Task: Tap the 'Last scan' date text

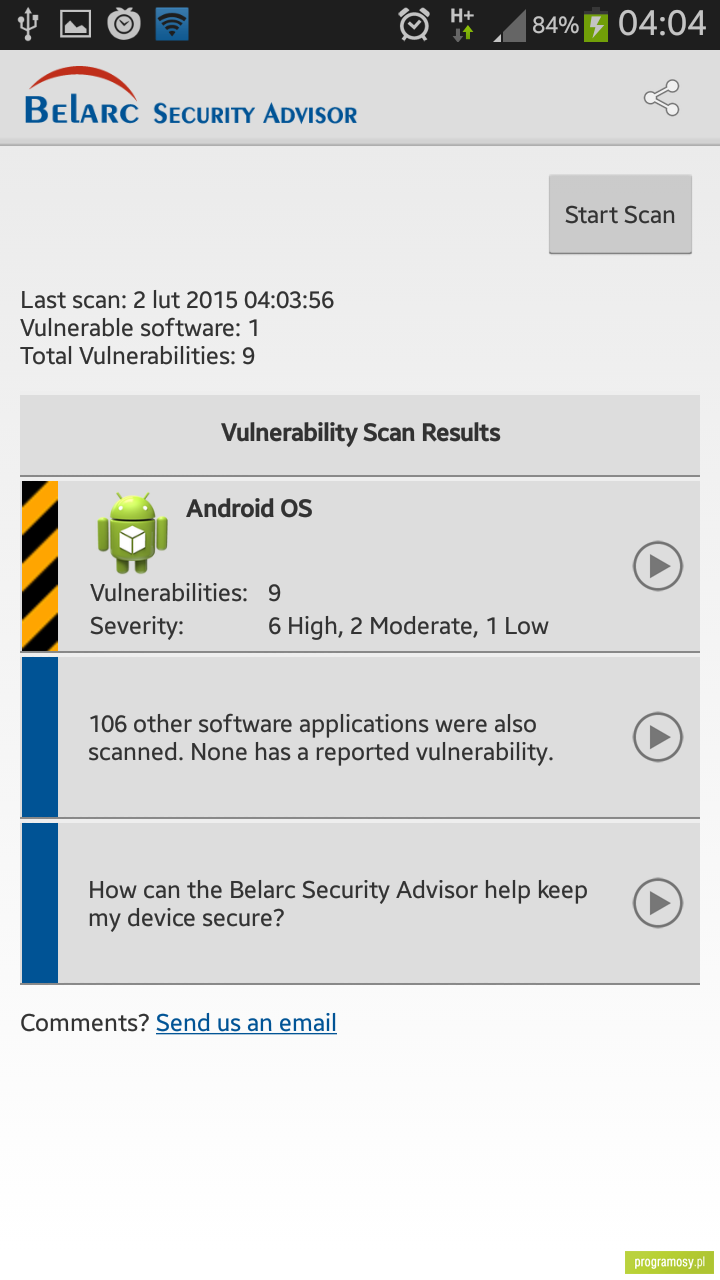Action: [177, 300]
